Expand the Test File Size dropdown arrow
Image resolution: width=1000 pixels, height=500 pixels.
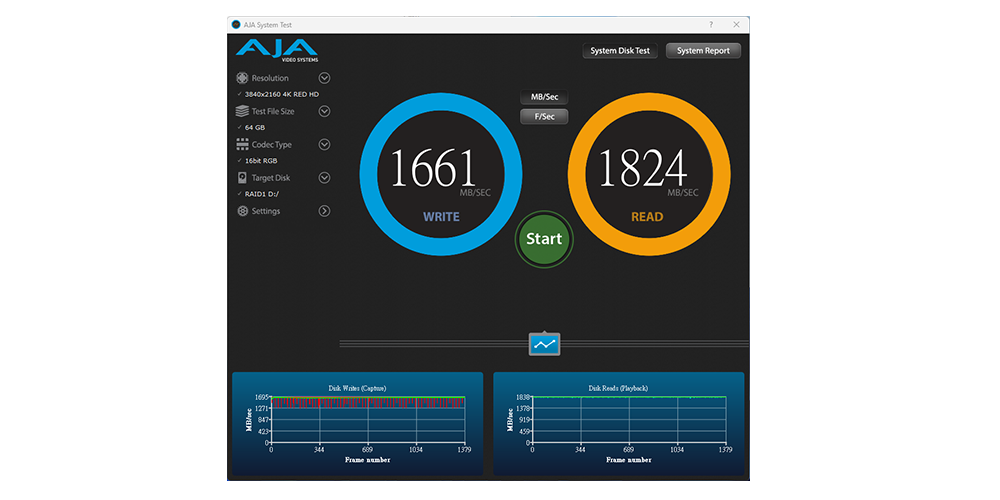tap(324, 111)
